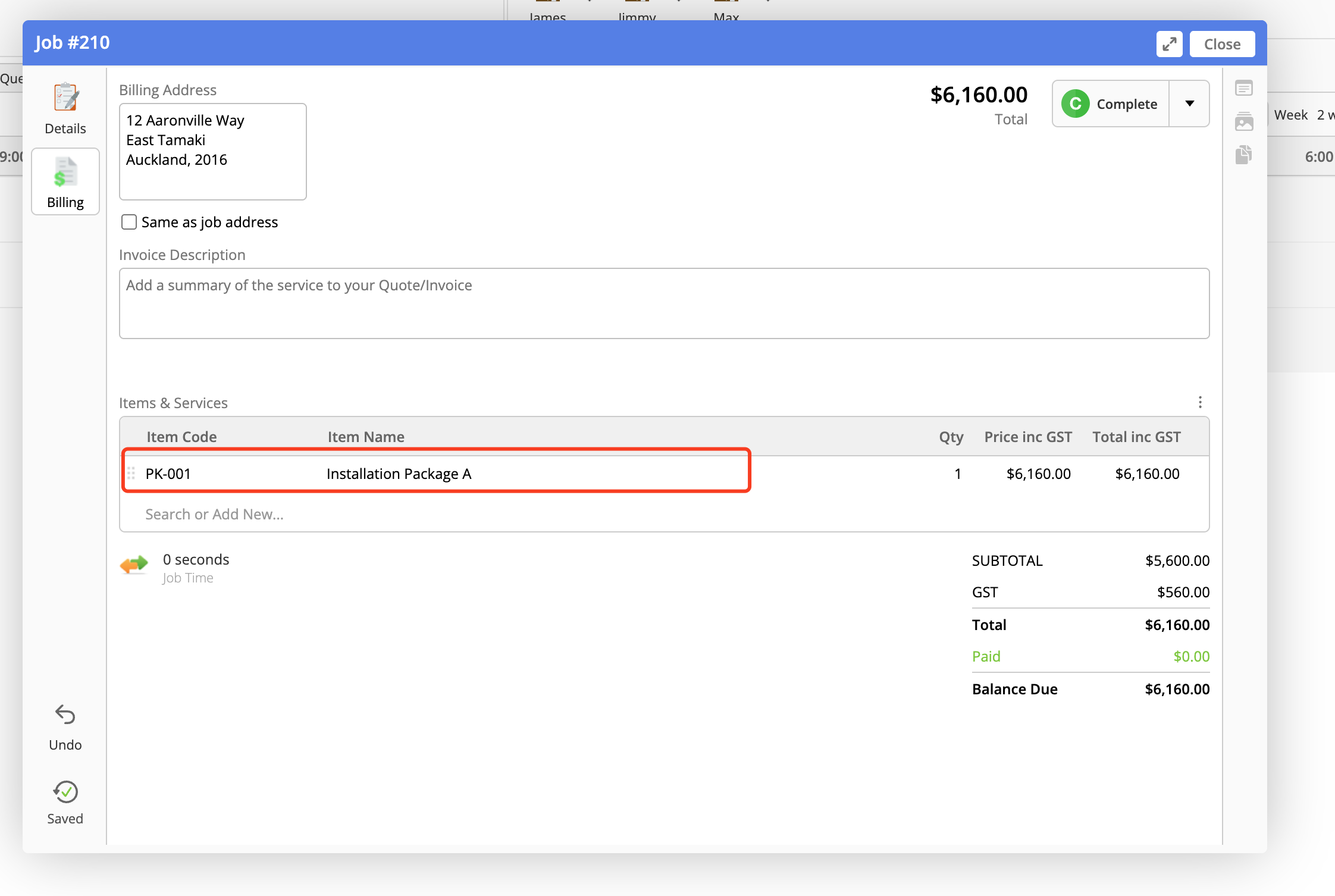Image resolution: width=1335 pixels, height=896 pixels.
Task: Select Week view in the background calendar
Action: [x=1290, y=115]
